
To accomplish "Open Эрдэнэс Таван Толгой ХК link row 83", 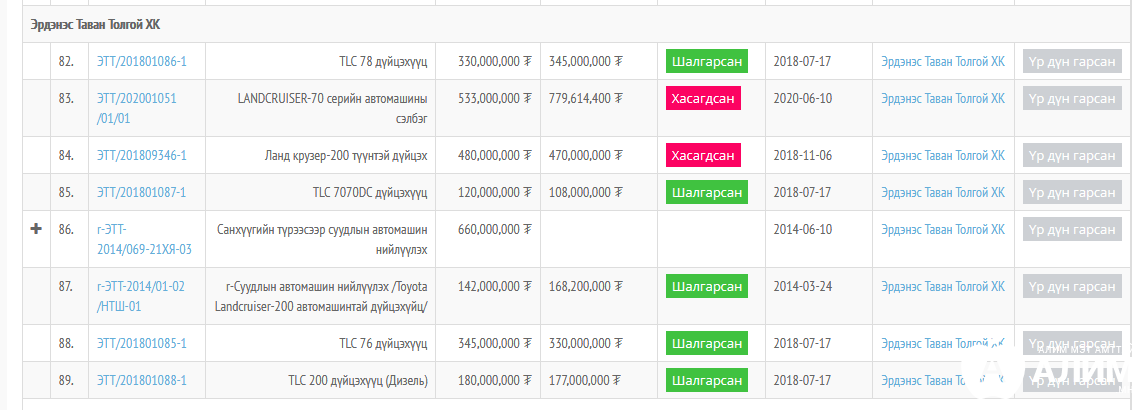I will click(x=942, y=98).
